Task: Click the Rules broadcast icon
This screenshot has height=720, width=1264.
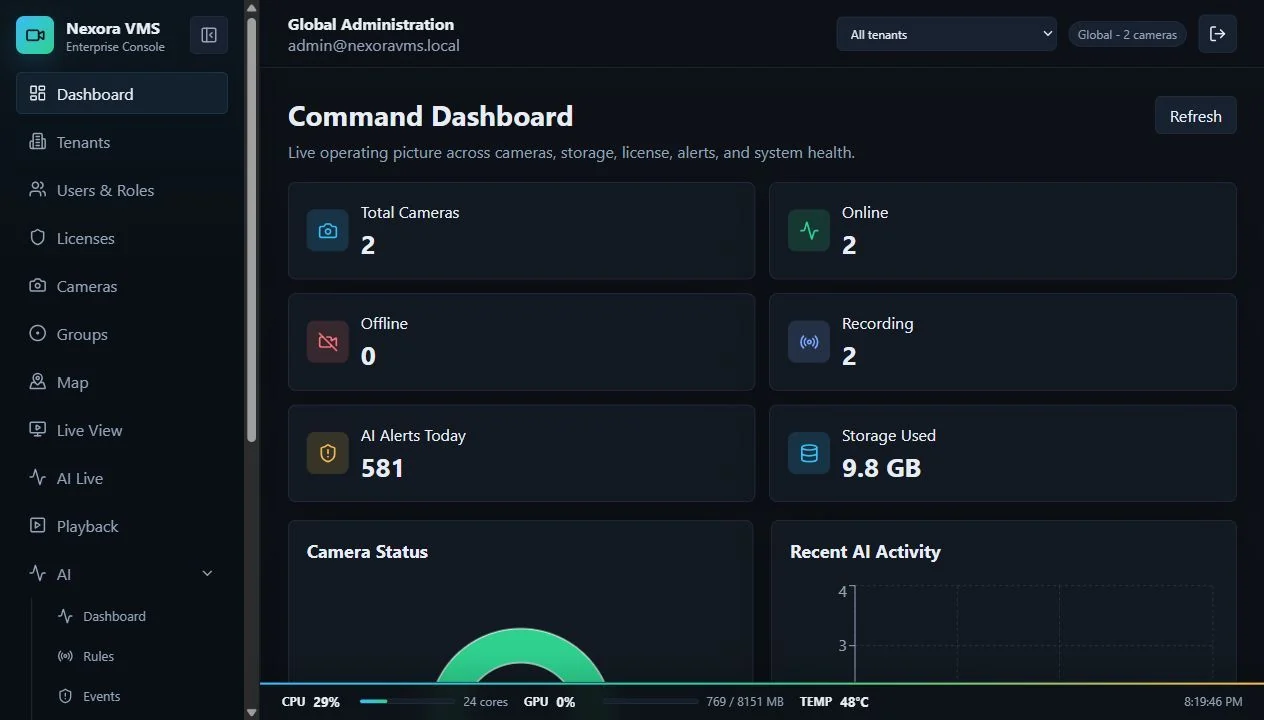Action: pos(66,656)
